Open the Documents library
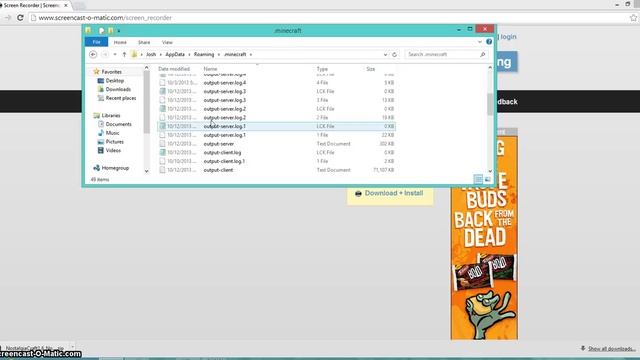 (118, 124)
